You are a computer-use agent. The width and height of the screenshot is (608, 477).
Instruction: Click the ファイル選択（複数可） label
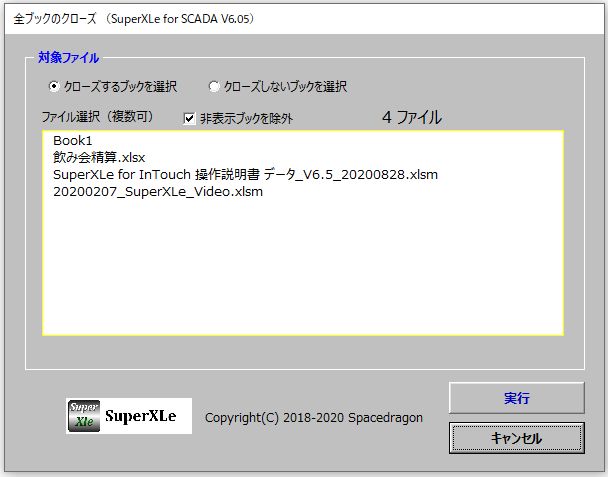(98, 116)
